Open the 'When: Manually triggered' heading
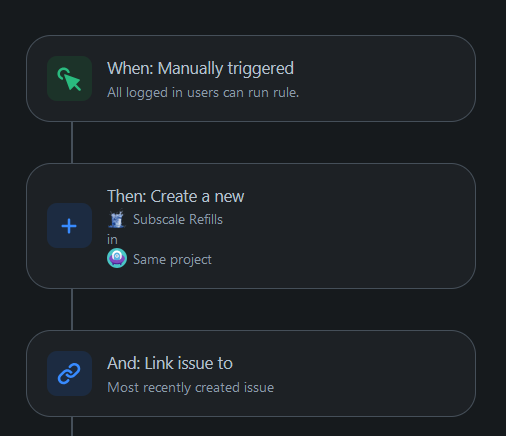Screen dimensions: 507x436 point(200,69)
